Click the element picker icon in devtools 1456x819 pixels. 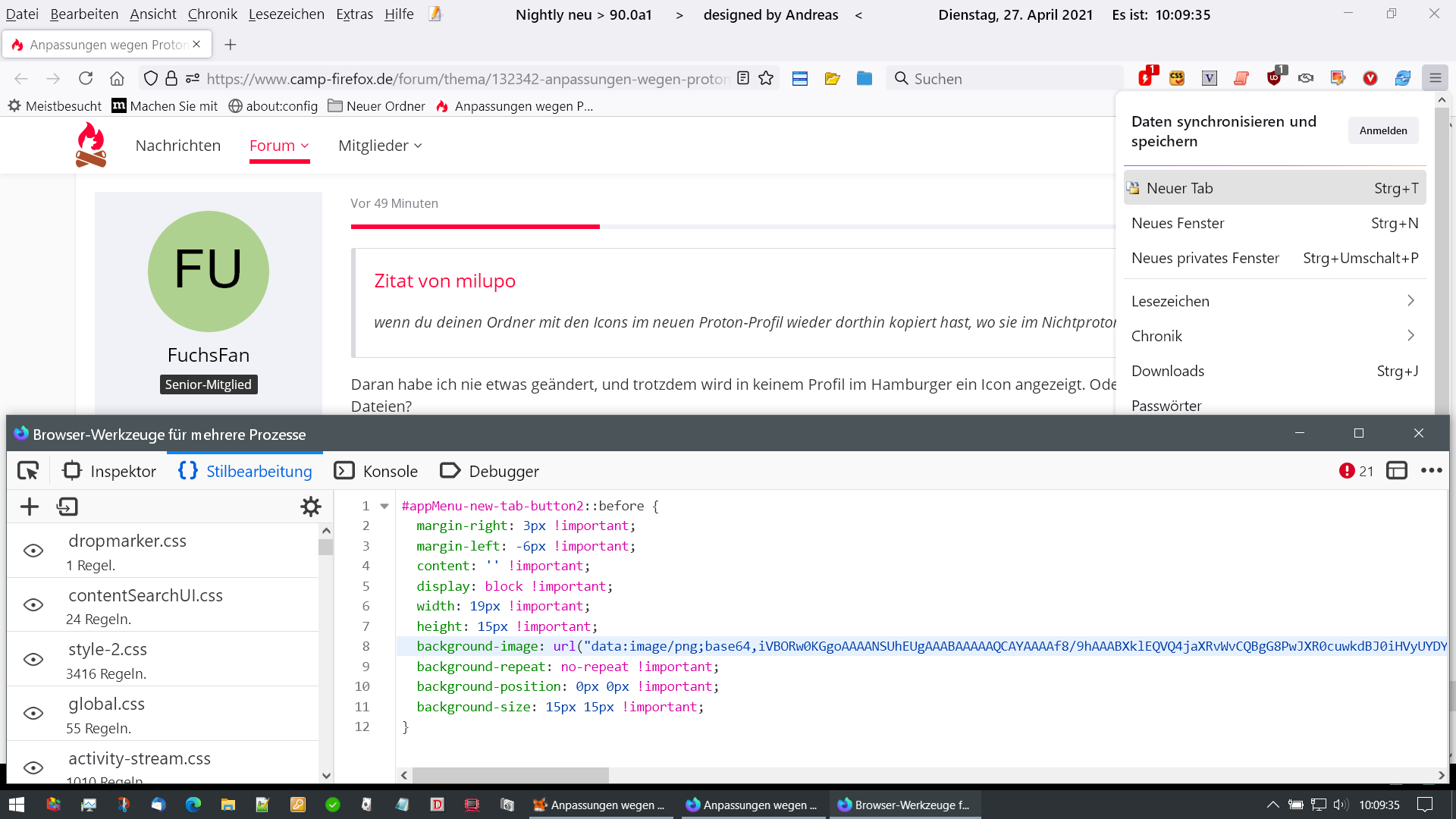click(x=28, y=471)
